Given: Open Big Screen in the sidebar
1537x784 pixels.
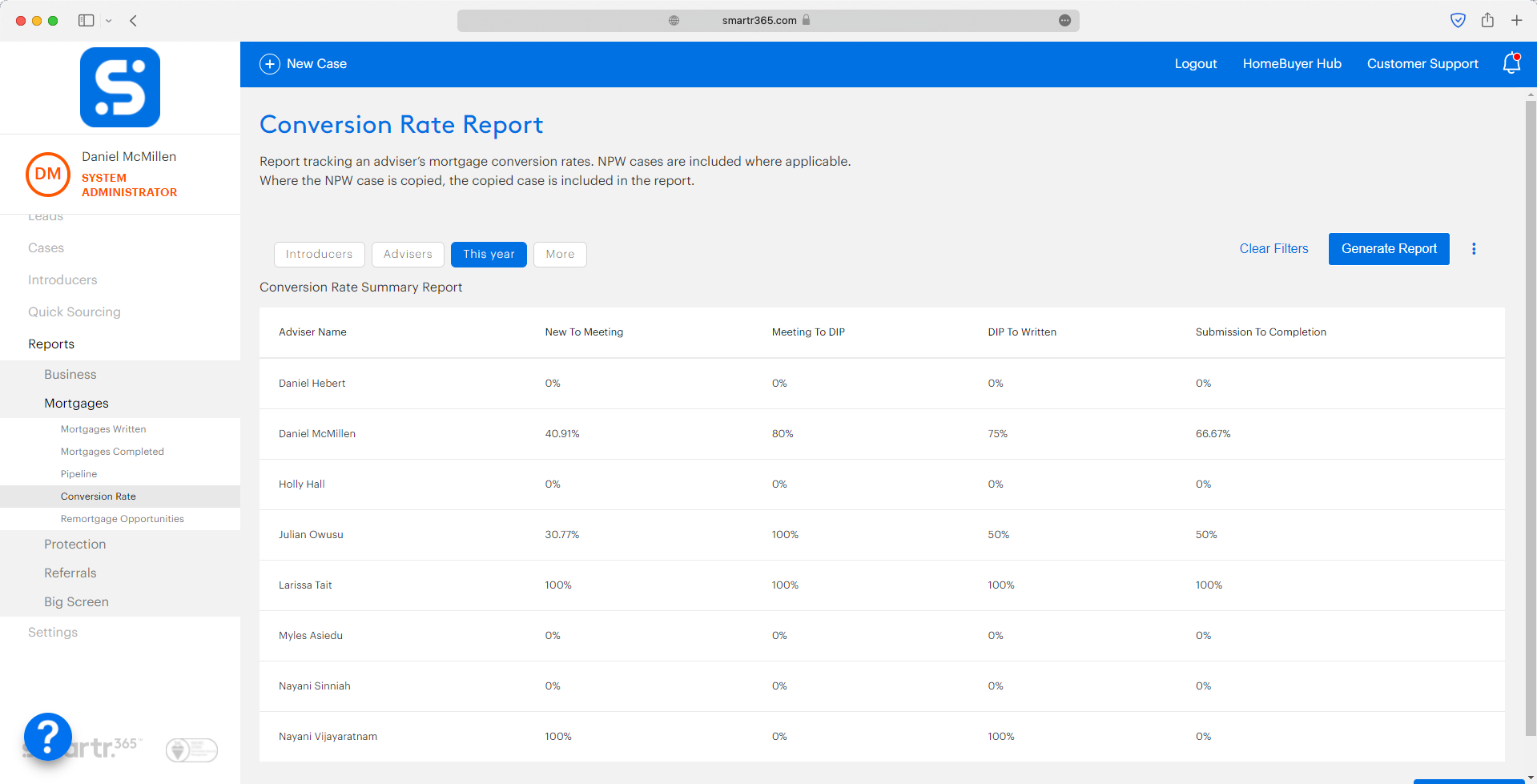Looking at the screenshot, I should (76, 602).
